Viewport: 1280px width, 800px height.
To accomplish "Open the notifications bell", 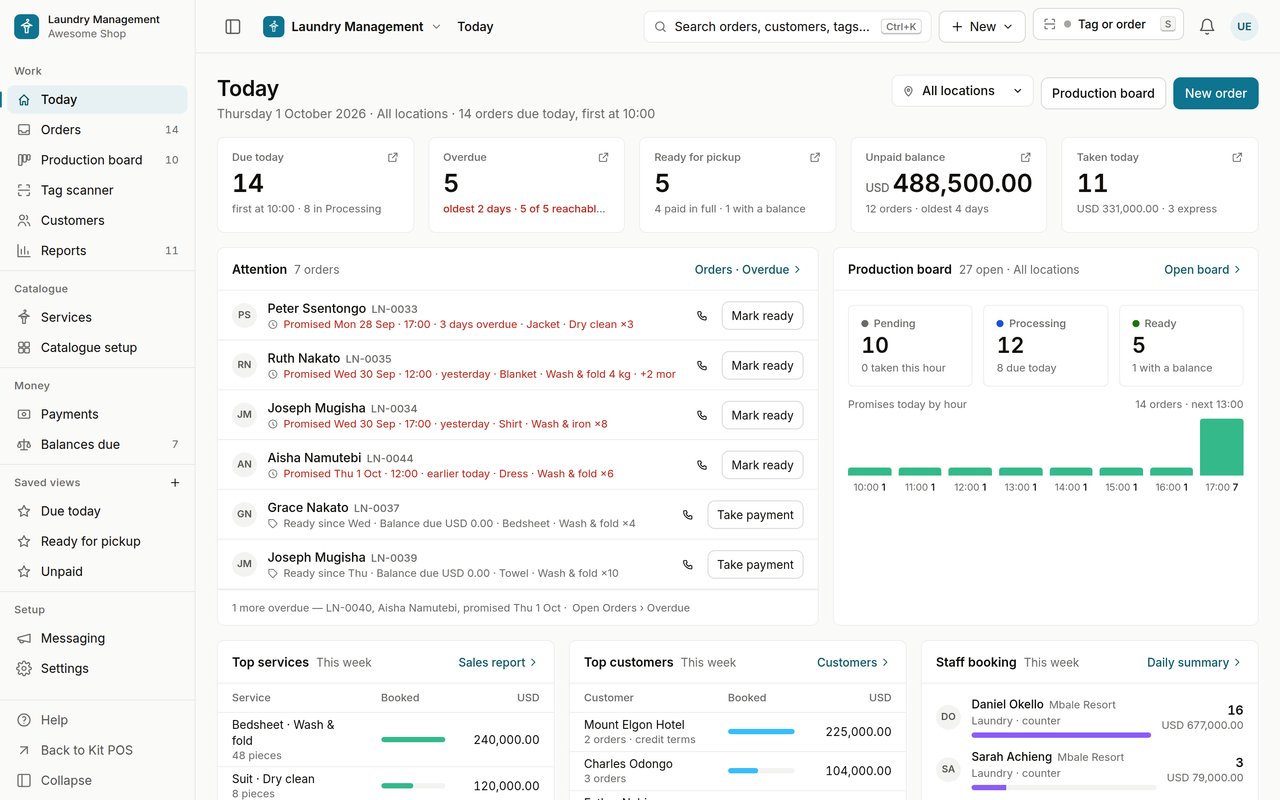I will (1207, 27).
